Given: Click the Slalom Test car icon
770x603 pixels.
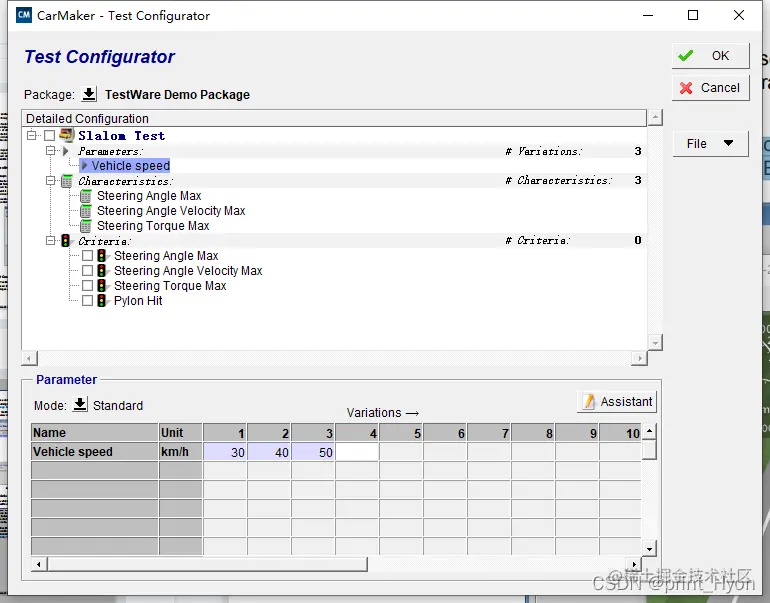Looking at the screenshot, I should [66, 135].
